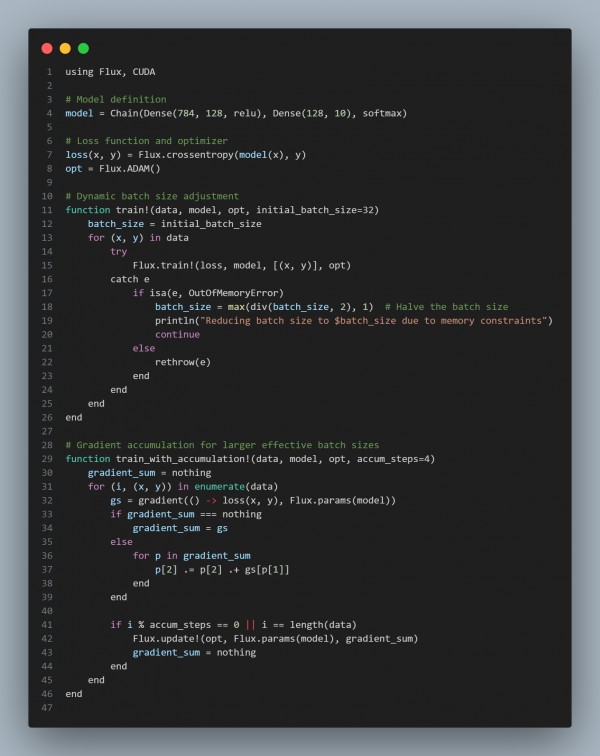
Task: Click the red close dot
Action: (47, 48)
